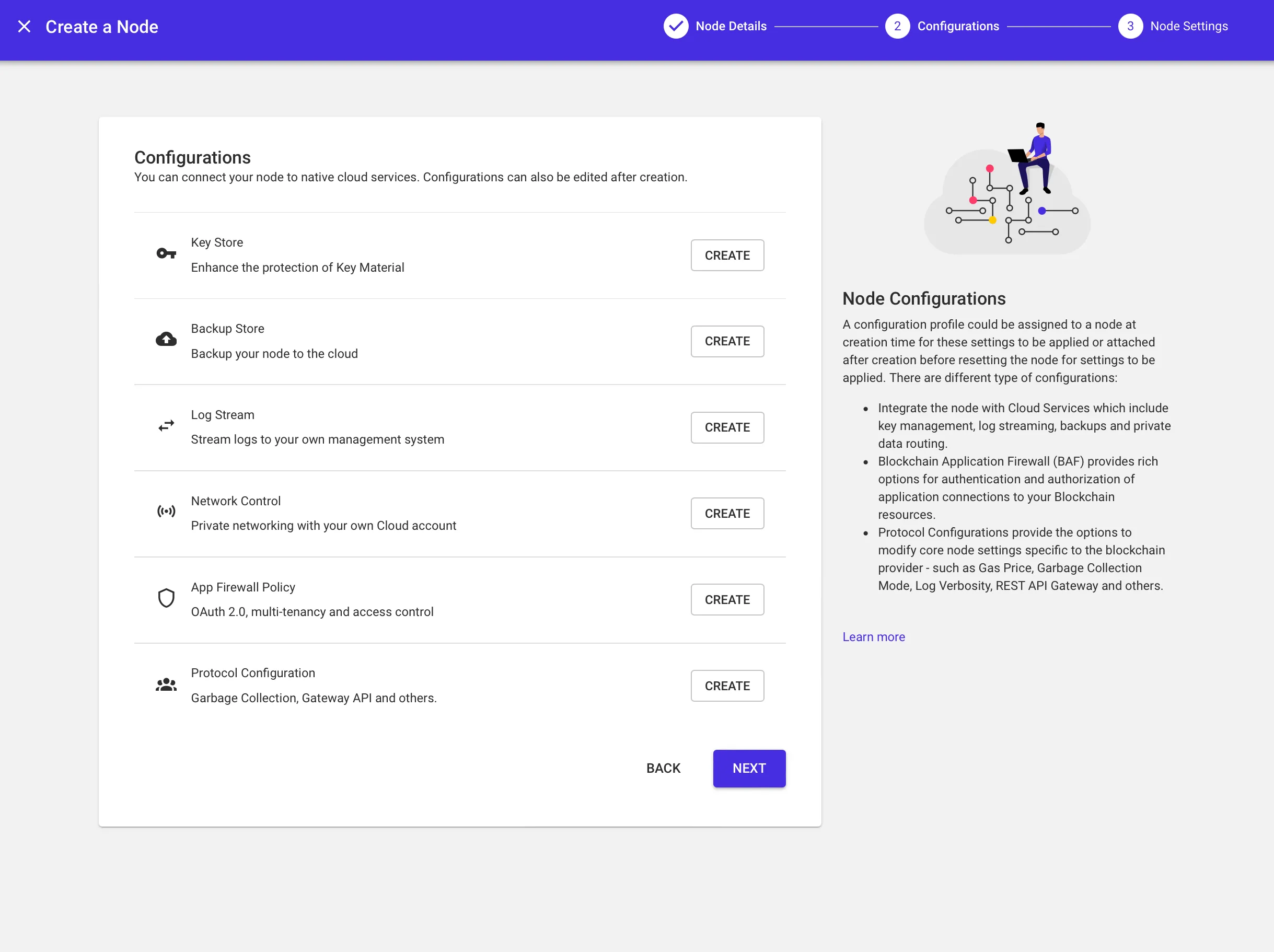Click the App Firewall Policy shield icon
Image resolution: width=1274 pixels, height=952 pixels.
166,598
